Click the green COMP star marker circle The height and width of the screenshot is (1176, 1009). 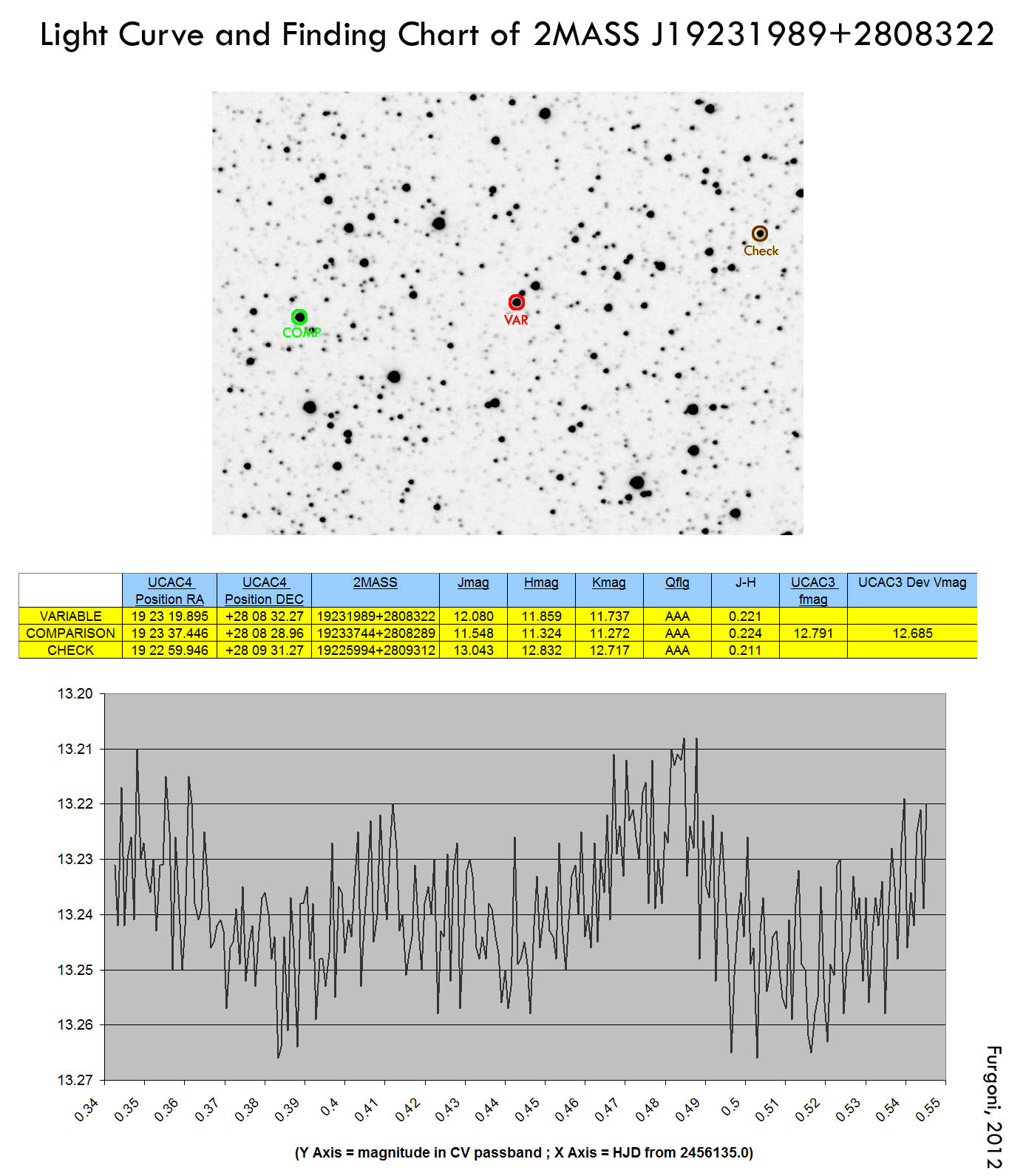299,317
